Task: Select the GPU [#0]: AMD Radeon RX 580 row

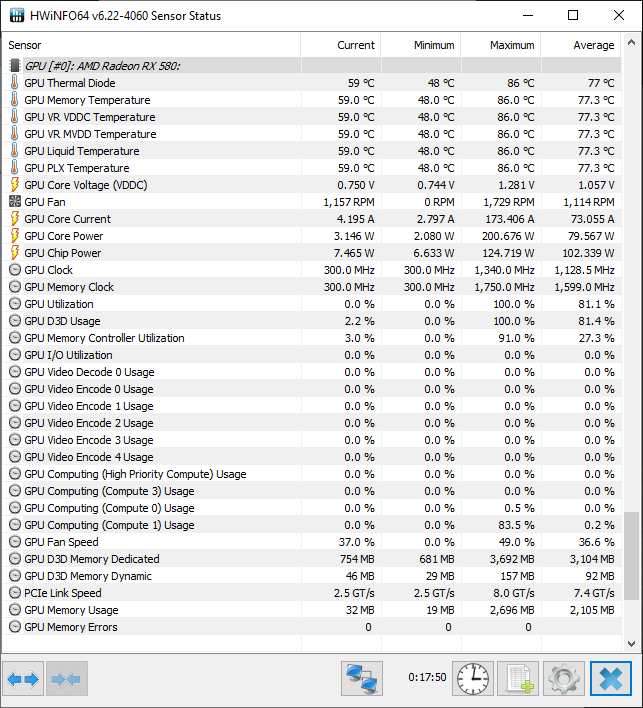Action: 312,66
